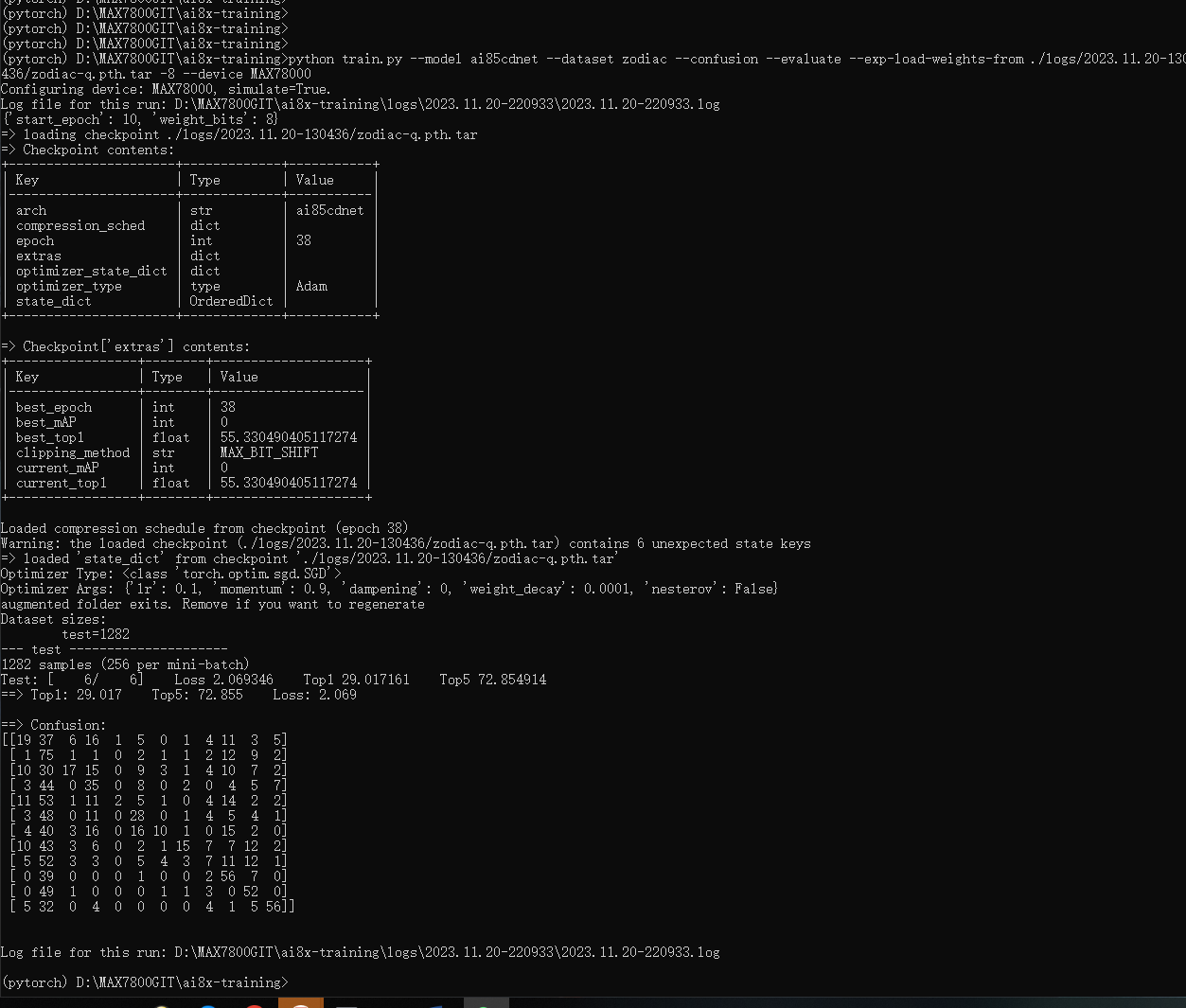This screenshot has height=1008, width=1186.
Task: Click the 'Optimizer Args' line
Action: click(389, 589)
